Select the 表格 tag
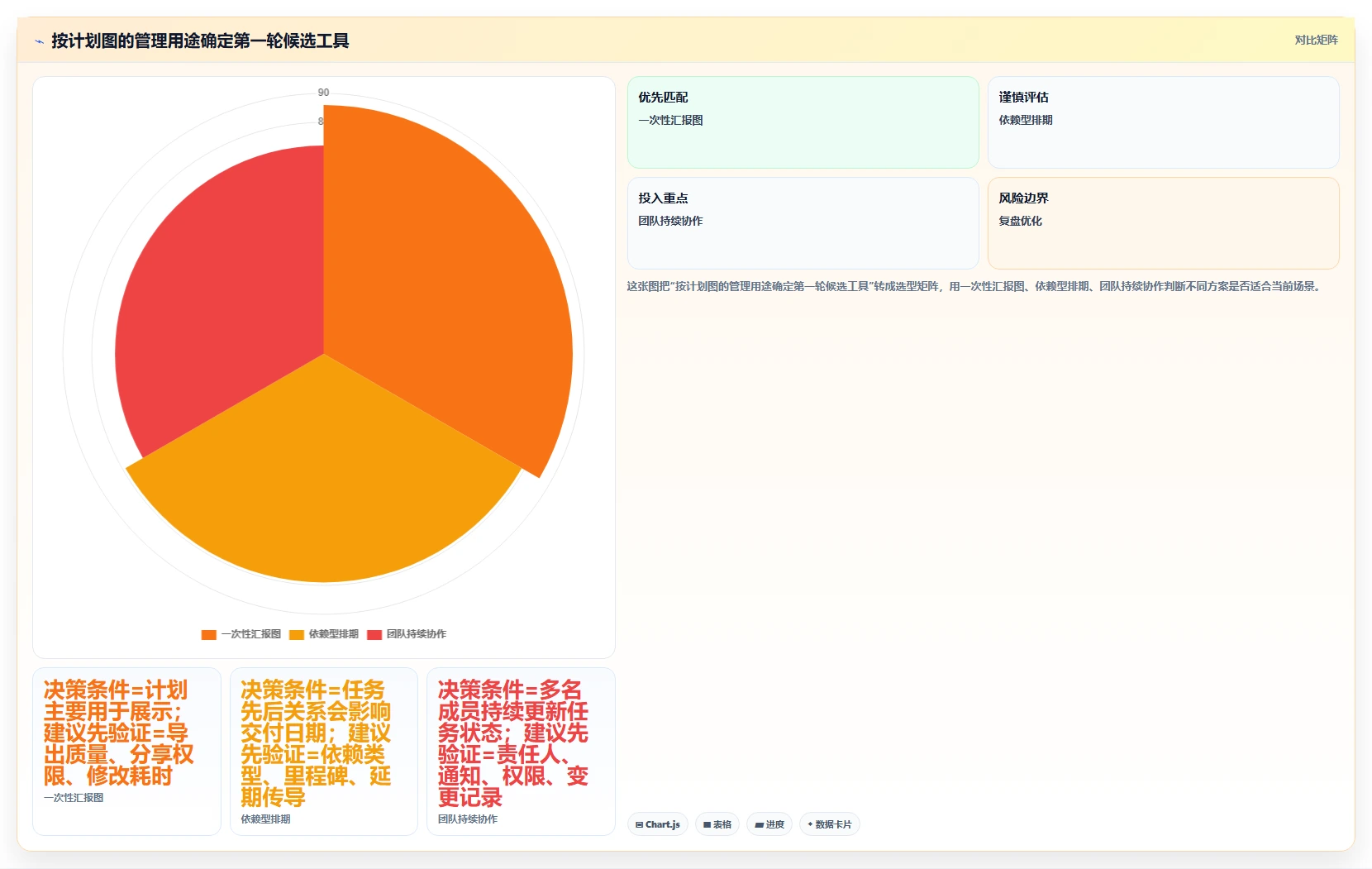The width and height of the screenshot is (1372, 869). coord(717,824)
